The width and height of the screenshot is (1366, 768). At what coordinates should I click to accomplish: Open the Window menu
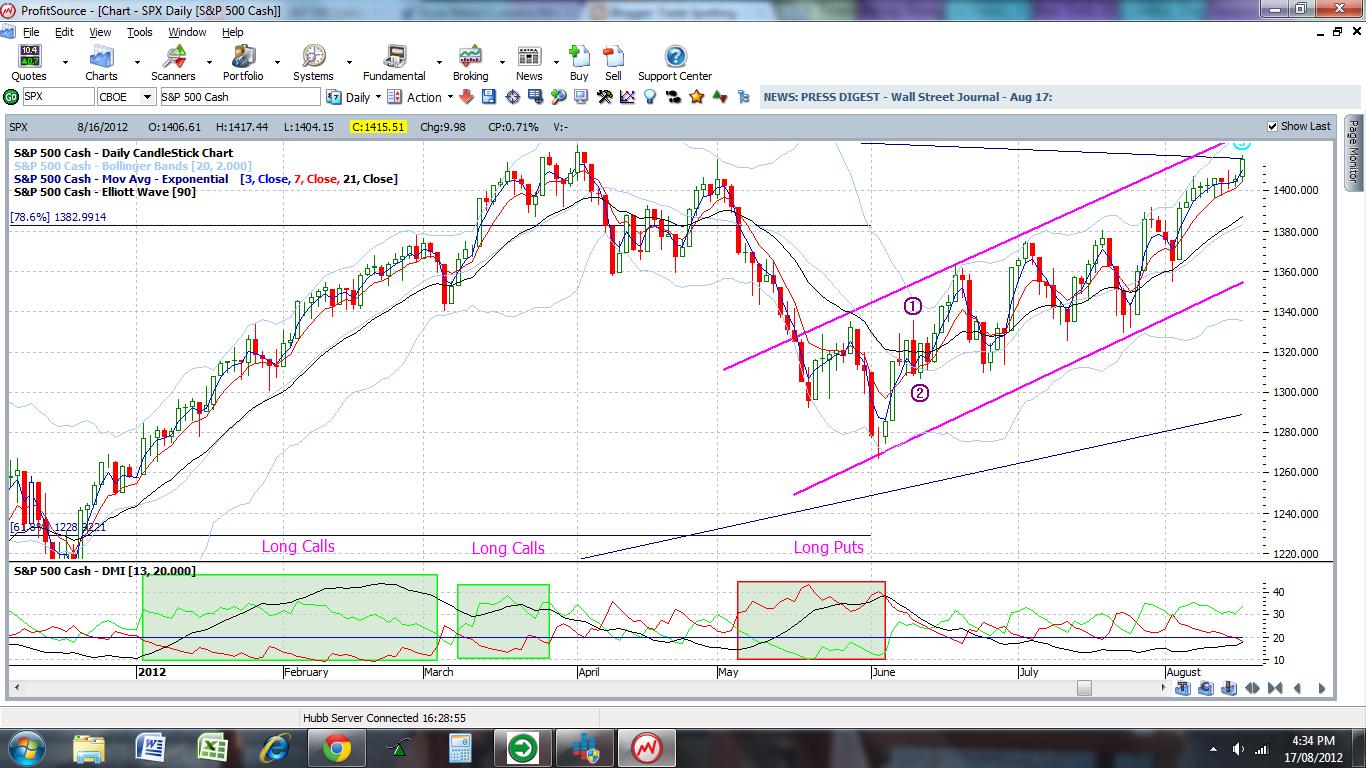coord(187,32)
